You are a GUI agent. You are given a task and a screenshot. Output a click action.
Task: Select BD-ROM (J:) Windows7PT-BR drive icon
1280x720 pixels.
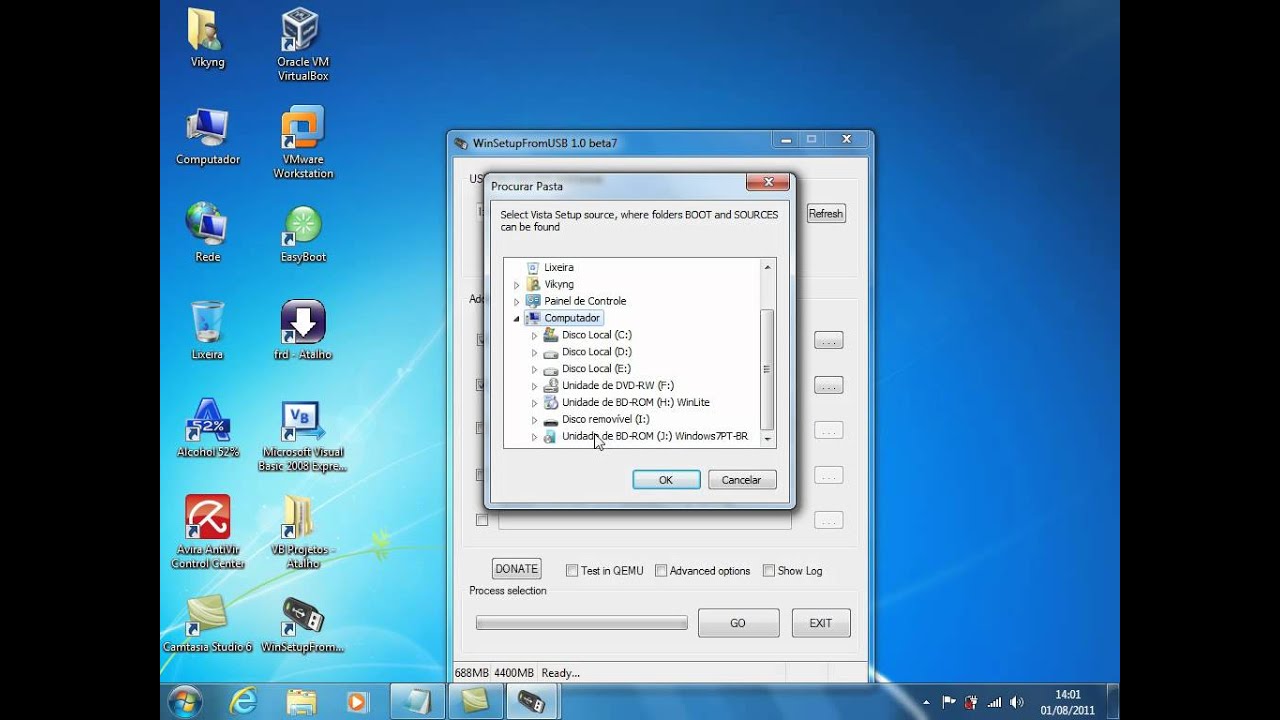[550, 437]
